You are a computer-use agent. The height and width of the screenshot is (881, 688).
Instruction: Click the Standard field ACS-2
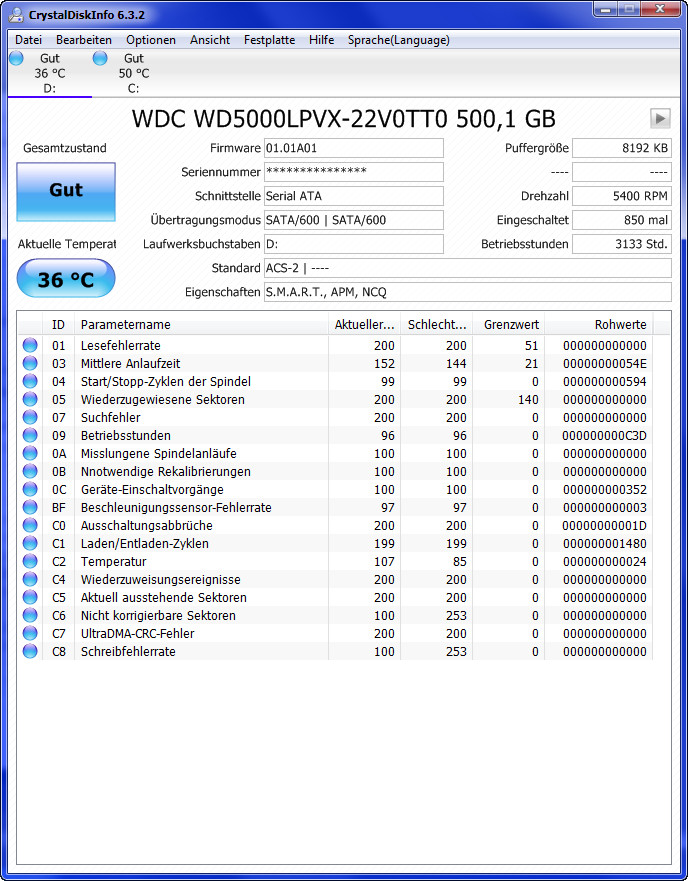click(468, 268)
